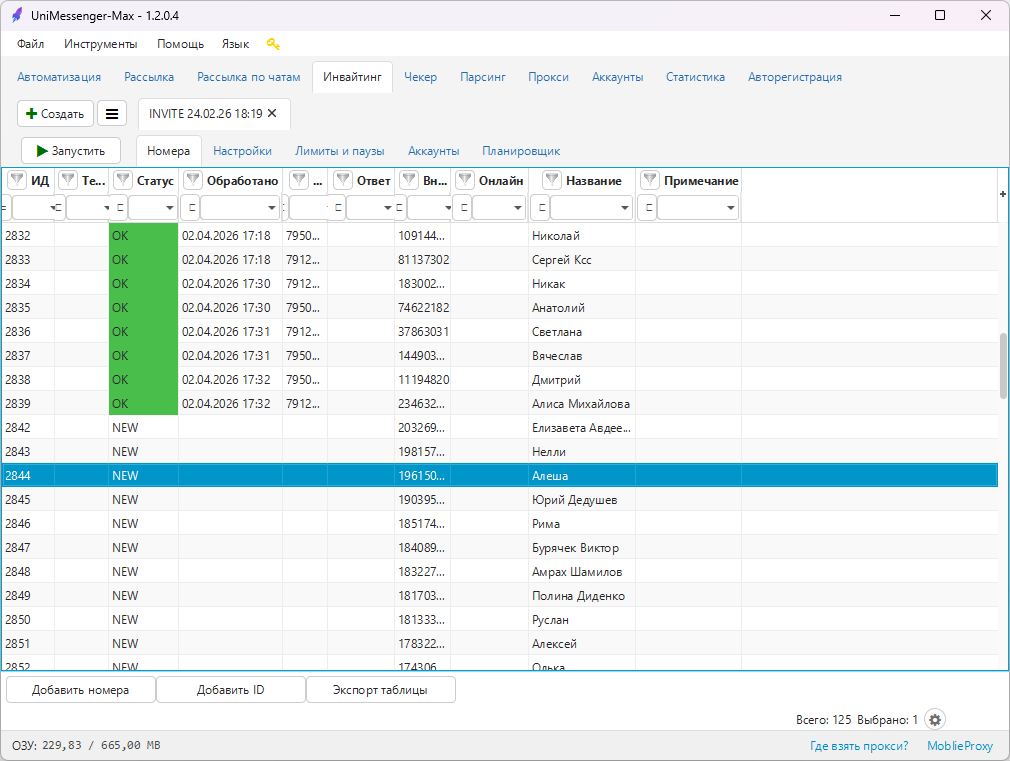Switch to the Рассылка по чатам tab

pyautogui.click(x=249, y=77)
